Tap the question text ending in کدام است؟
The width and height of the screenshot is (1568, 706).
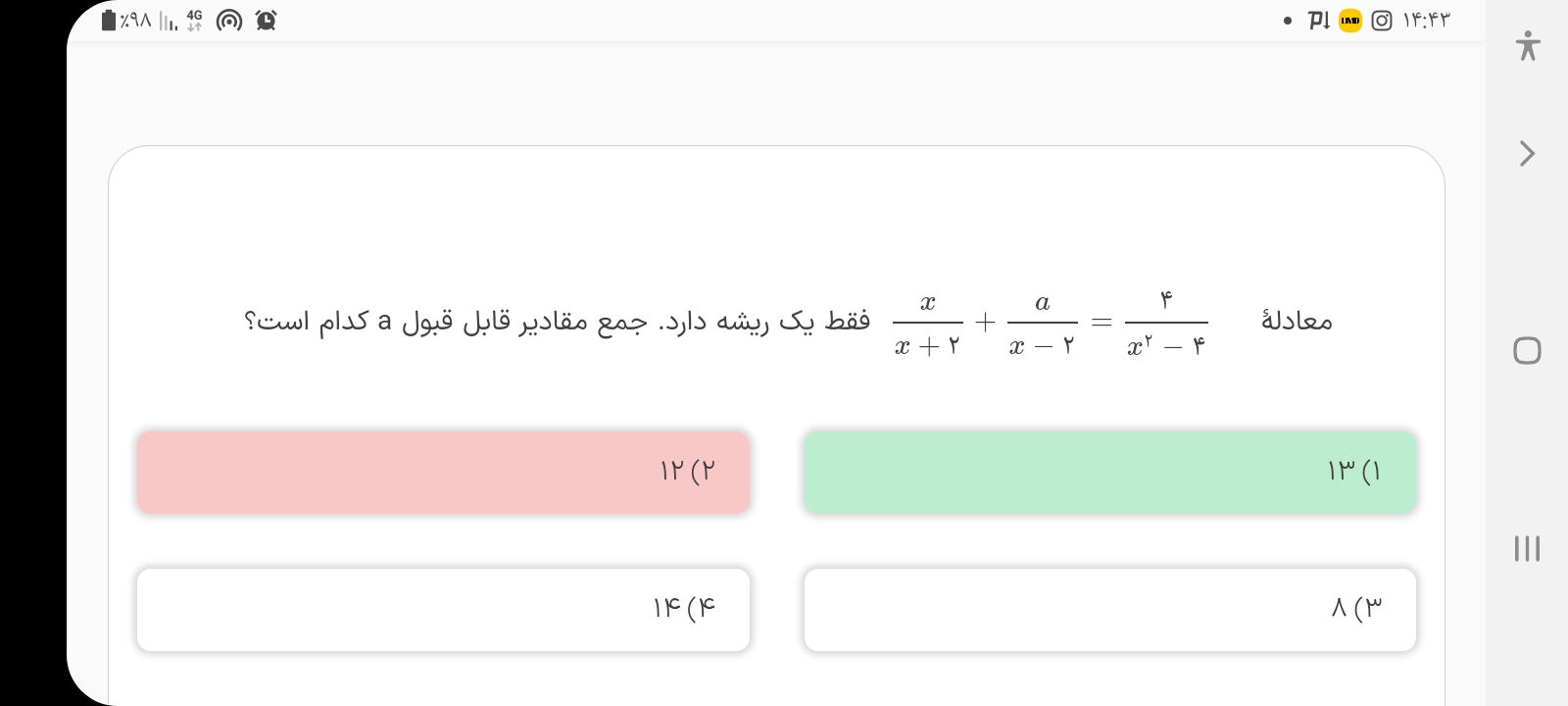click(x=557, y=322)
